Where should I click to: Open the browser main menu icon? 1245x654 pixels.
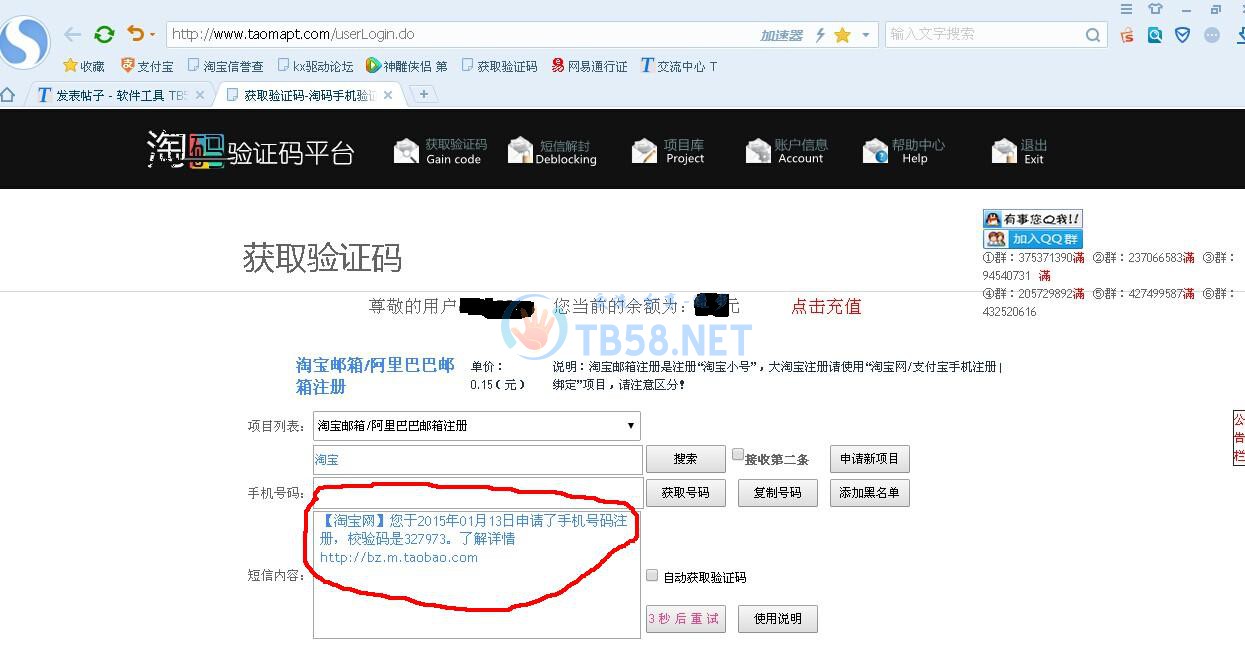[x=1127, y=9]
